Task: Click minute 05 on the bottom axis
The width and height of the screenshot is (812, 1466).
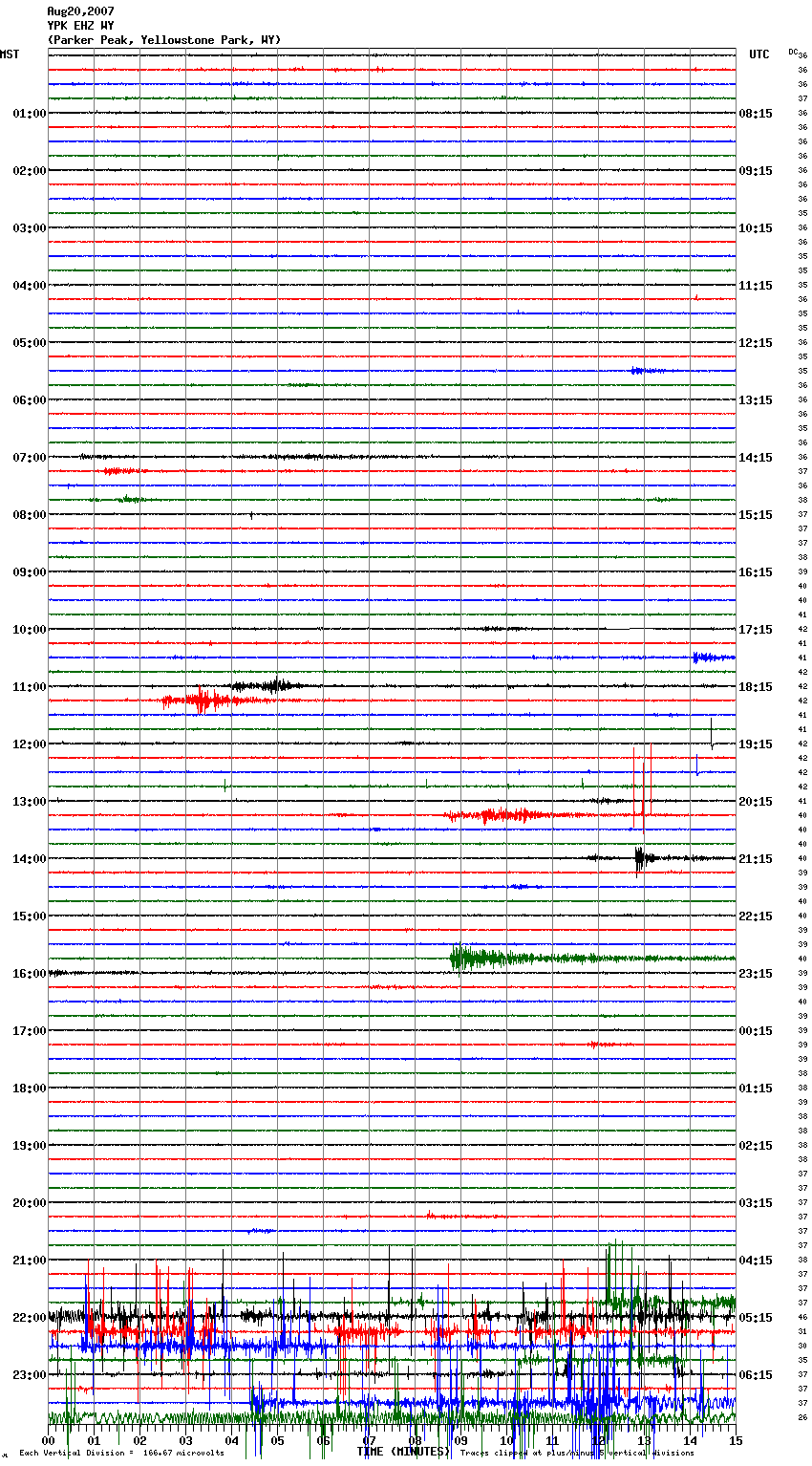Action: [x=277, y=1440]
